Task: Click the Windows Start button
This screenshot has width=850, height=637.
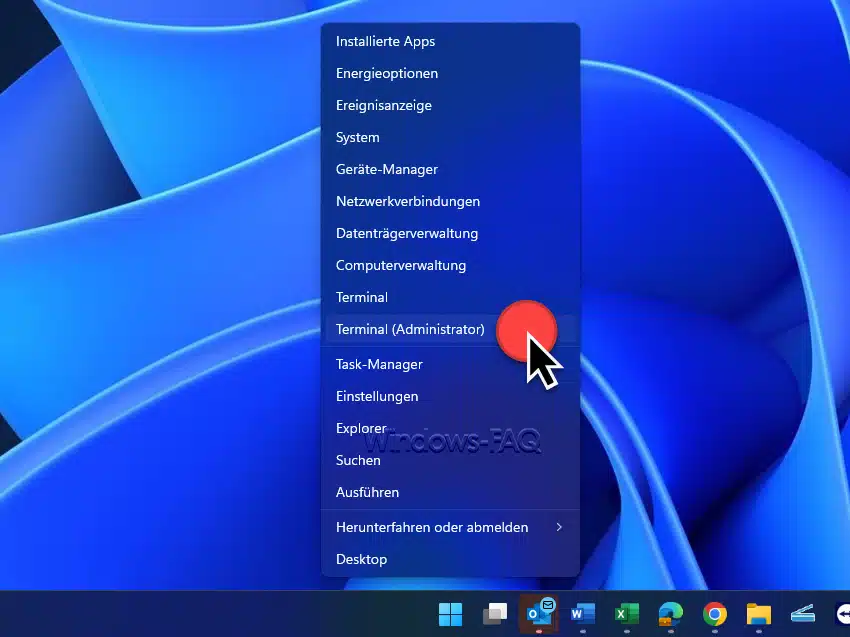Action: point(450,614)
